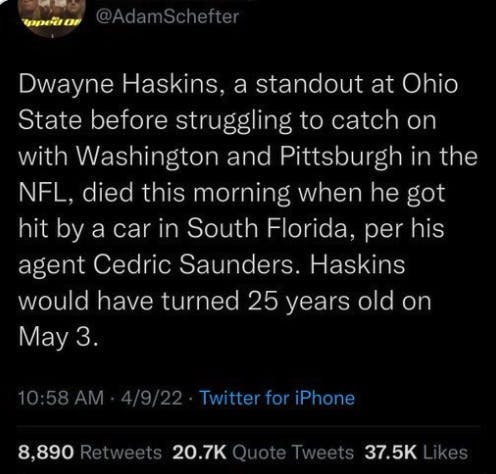The height and width of the screenshot is (474, 496).
Task: Select the name Dwayne Haskins in tweet
Action: coord(118,84)
